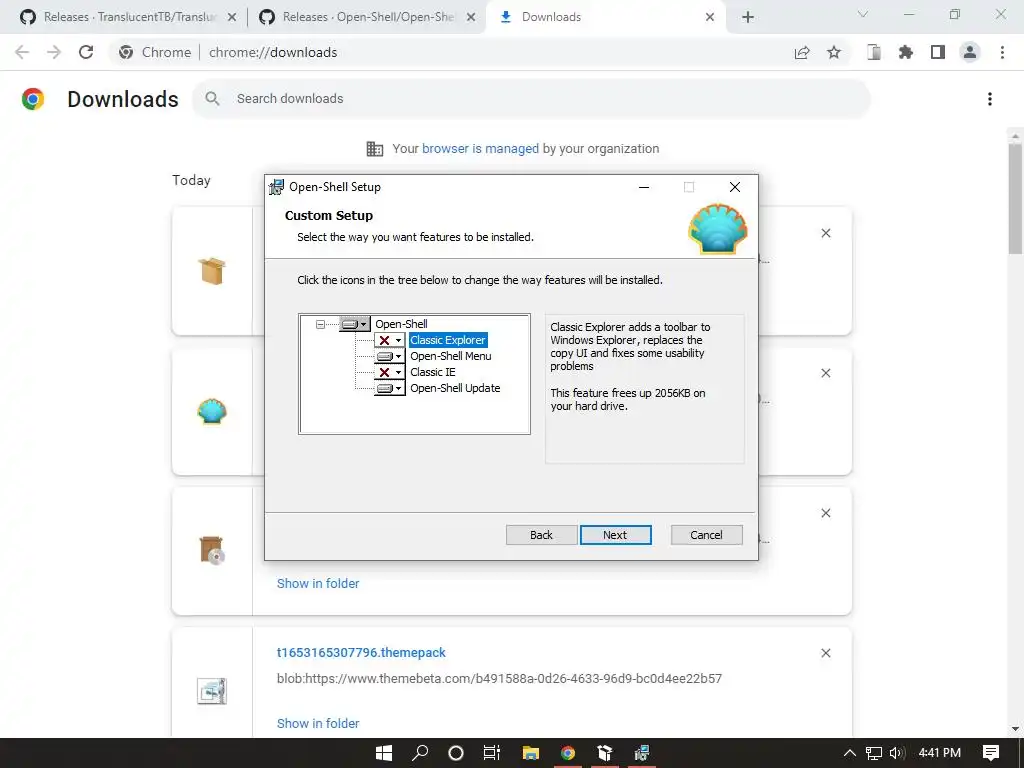Share this page icon in address bar

[x=802, y=52]
